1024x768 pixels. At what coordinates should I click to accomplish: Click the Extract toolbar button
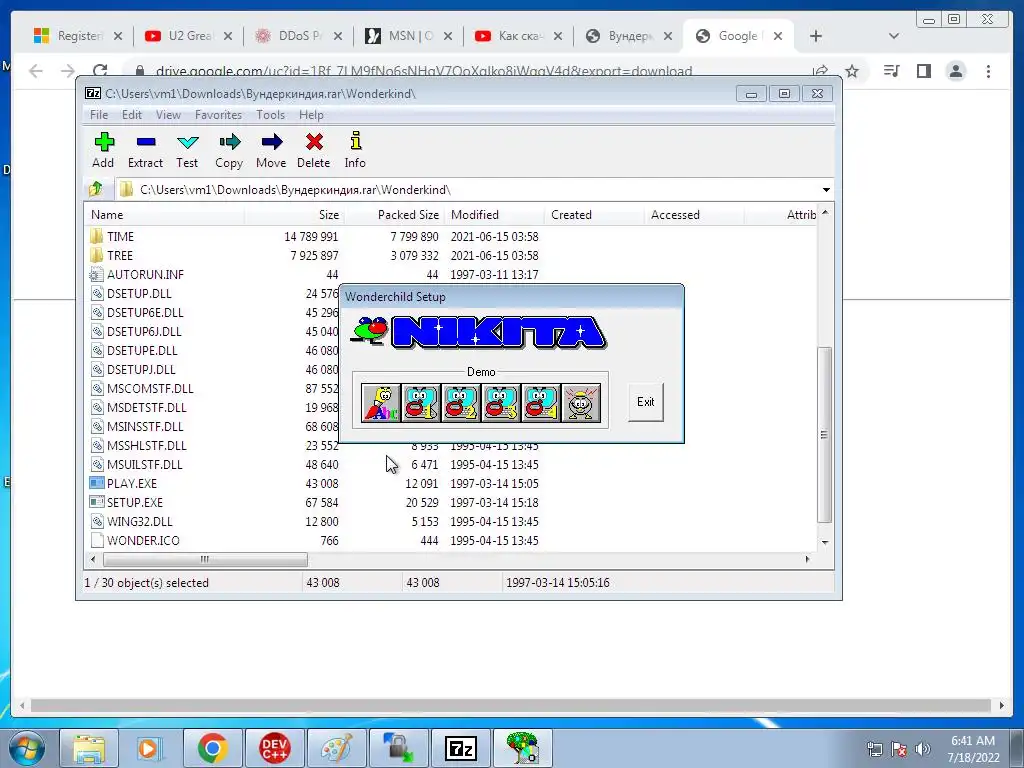point(145,150)
